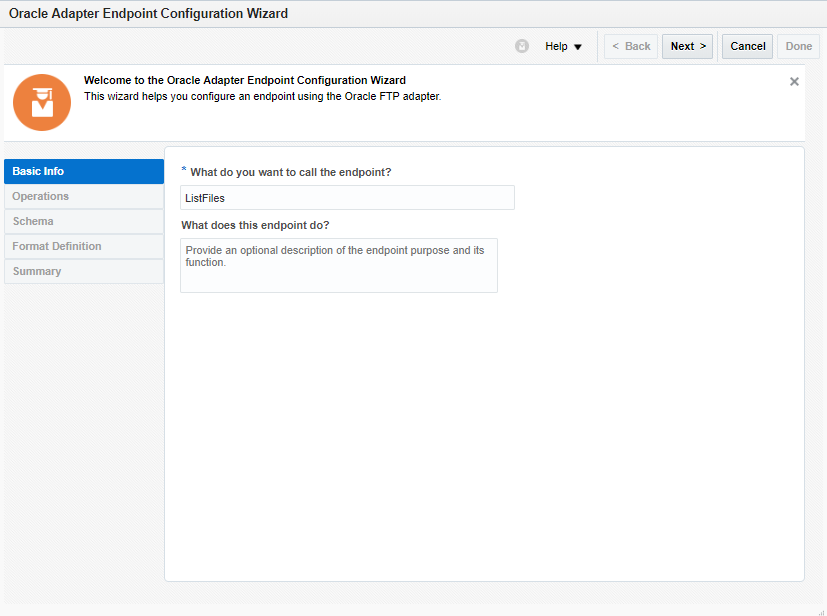This screenshot has height=616, width=827.
Task: Go to the Next wizard page
Action: [x=687, y=46]
